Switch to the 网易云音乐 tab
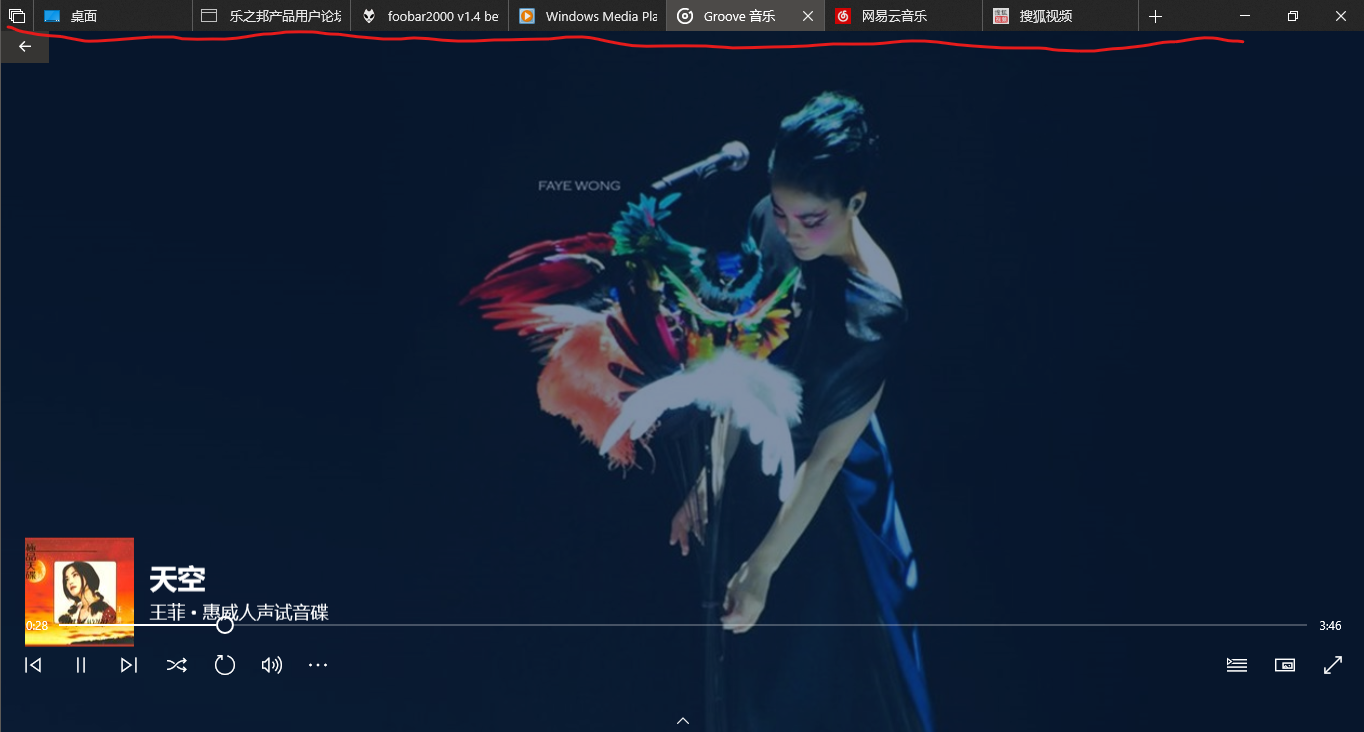This screenshot has height=732, width=1364. click(903, 16)
